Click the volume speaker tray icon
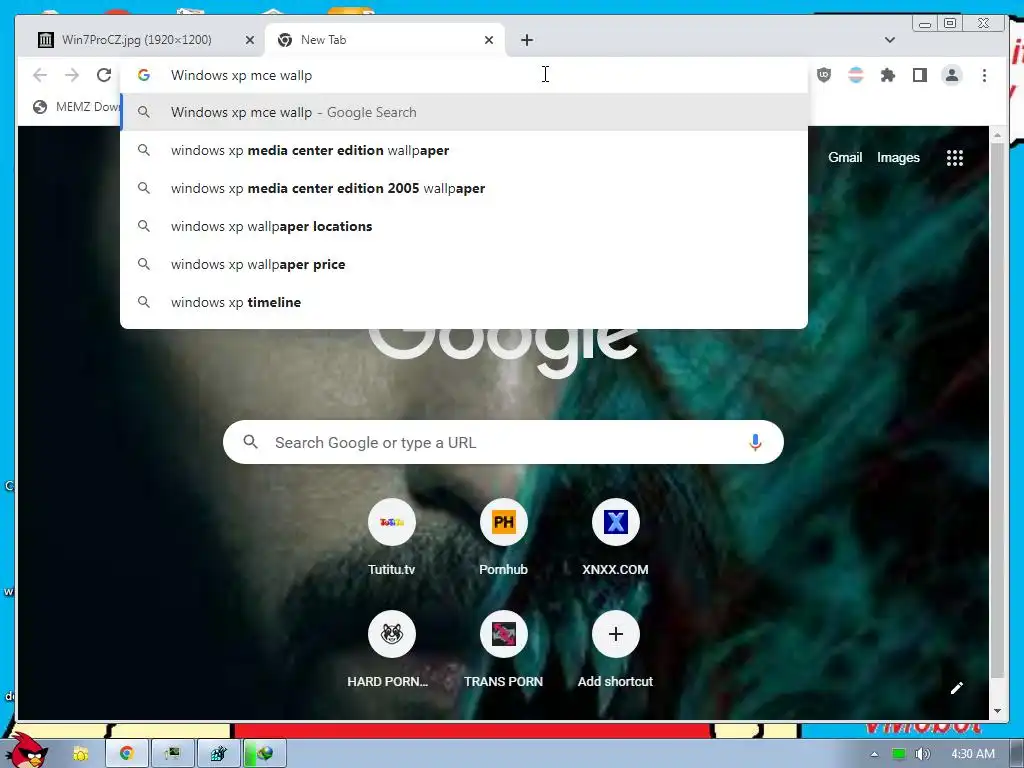Viewport: 1024px width, 768px height. coord(922,754)
